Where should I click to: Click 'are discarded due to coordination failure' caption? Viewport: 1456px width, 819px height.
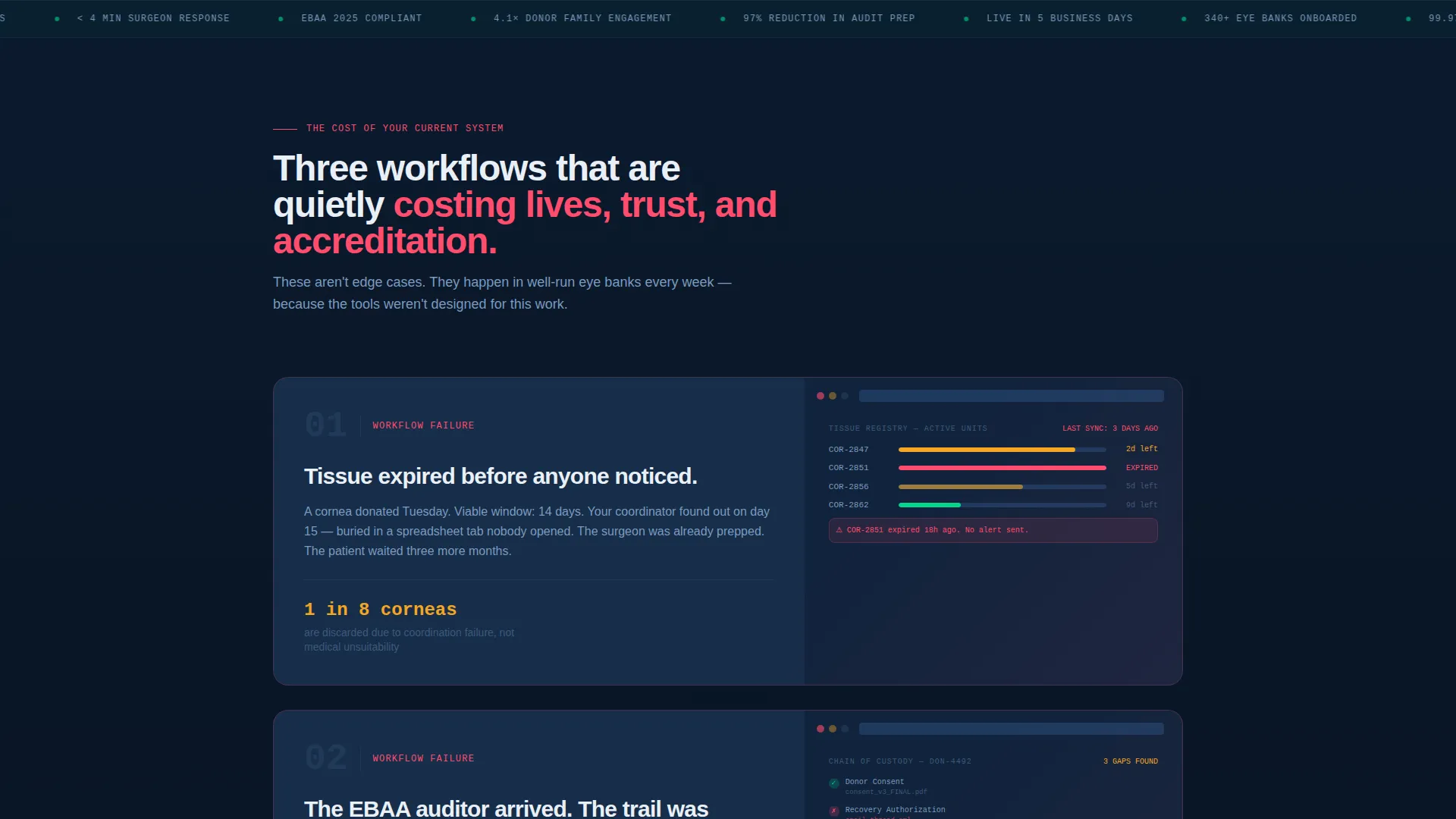[409, 639]
